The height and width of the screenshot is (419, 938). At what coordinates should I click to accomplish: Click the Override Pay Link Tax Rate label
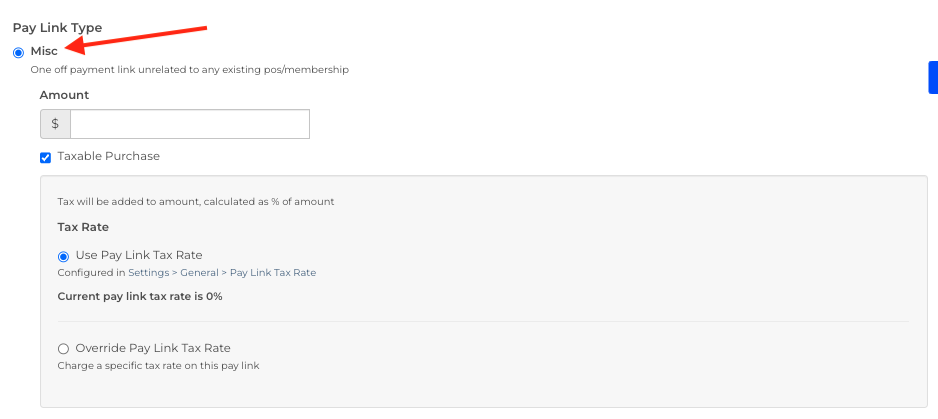click(x=153, y=348)
